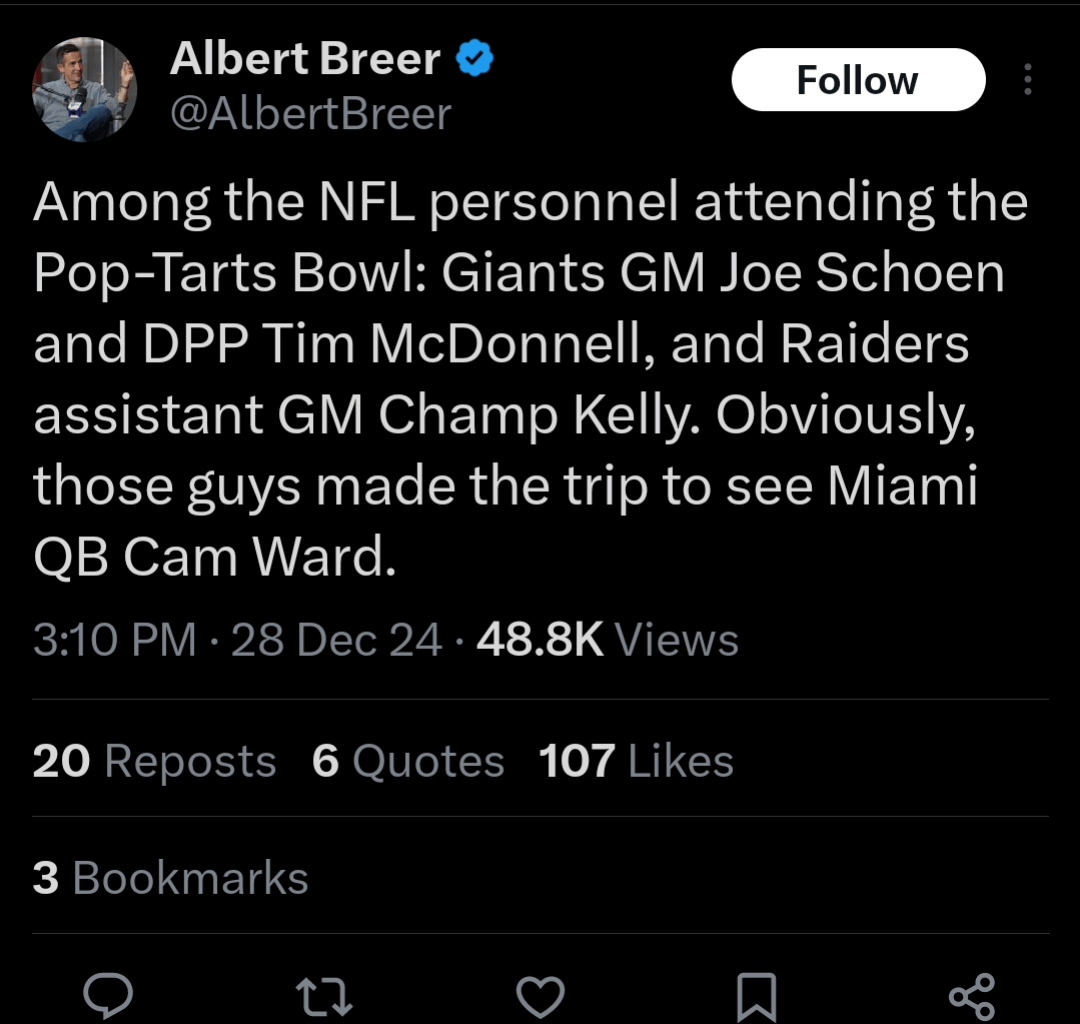Open the share icon for this tweet
This screenshot has width=1080, height=1024.
(x=971, y=996)
